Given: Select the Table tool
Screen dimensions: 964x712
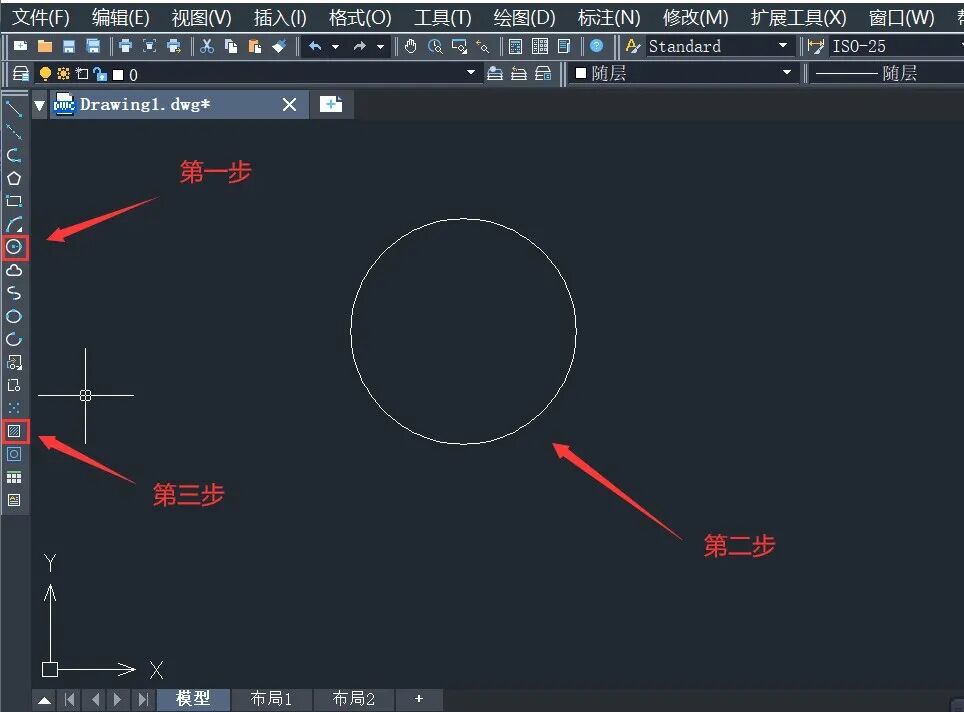Looking at the screenshot, I should pos(14,478).
